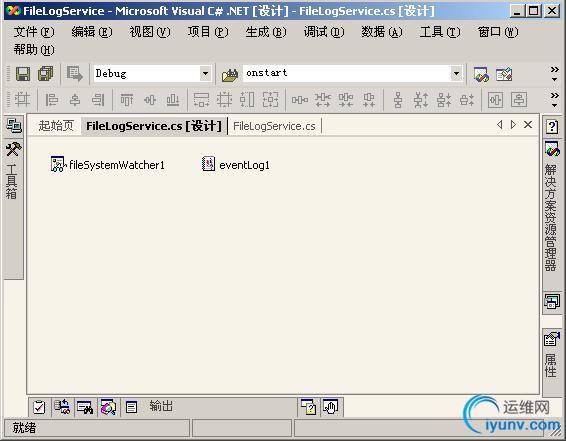Select the fileSystemWatcher1 component

[108, 165]
